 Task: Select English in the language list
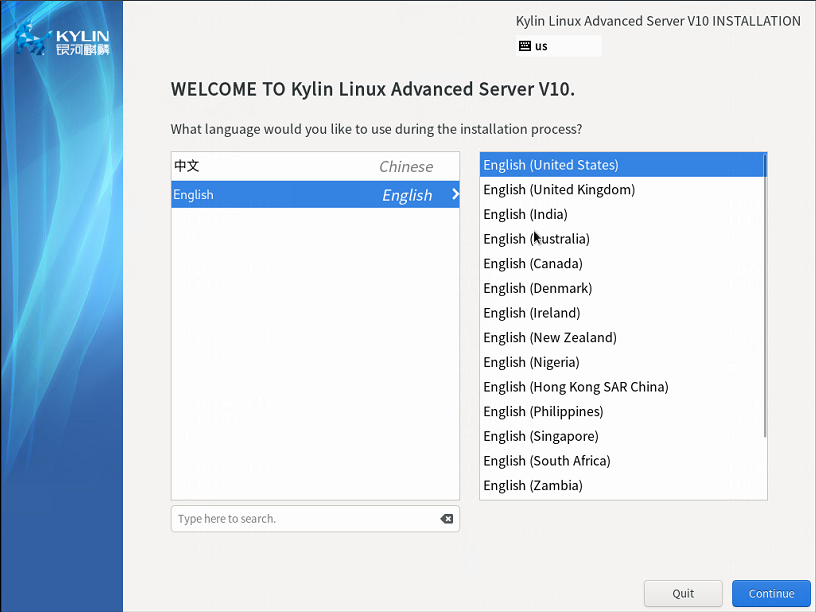pyautogui.click(x=315, y=194)
